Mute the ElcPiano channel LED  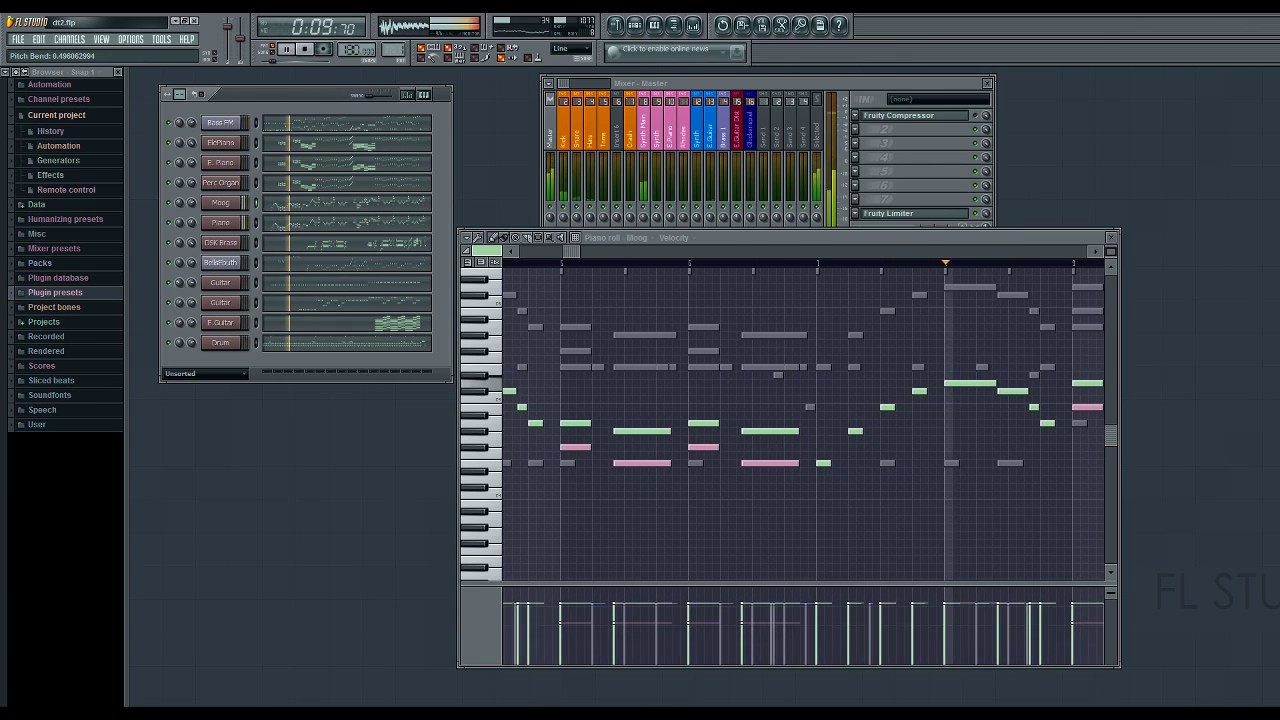point(168,143)
